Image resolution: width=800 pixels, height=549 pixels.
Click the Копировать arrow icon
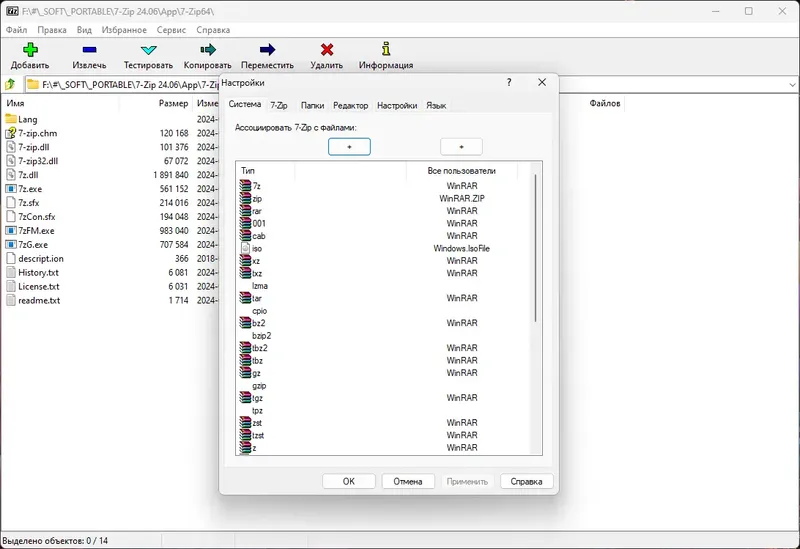pos(208,49)
